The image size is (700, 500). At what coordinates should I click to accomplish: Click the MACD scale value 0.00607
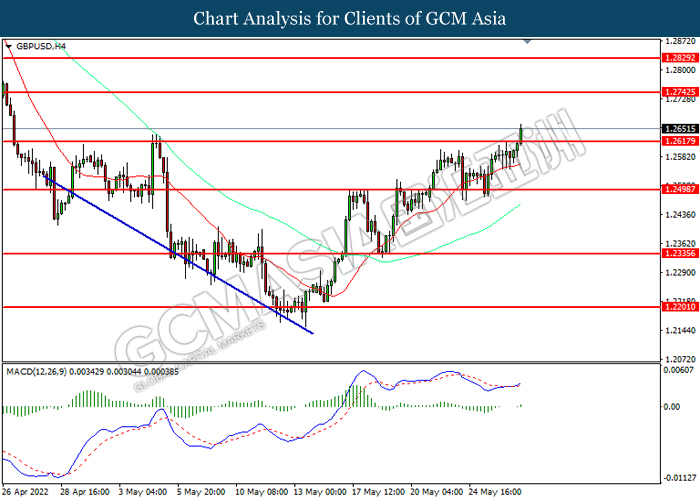[678, 370]
